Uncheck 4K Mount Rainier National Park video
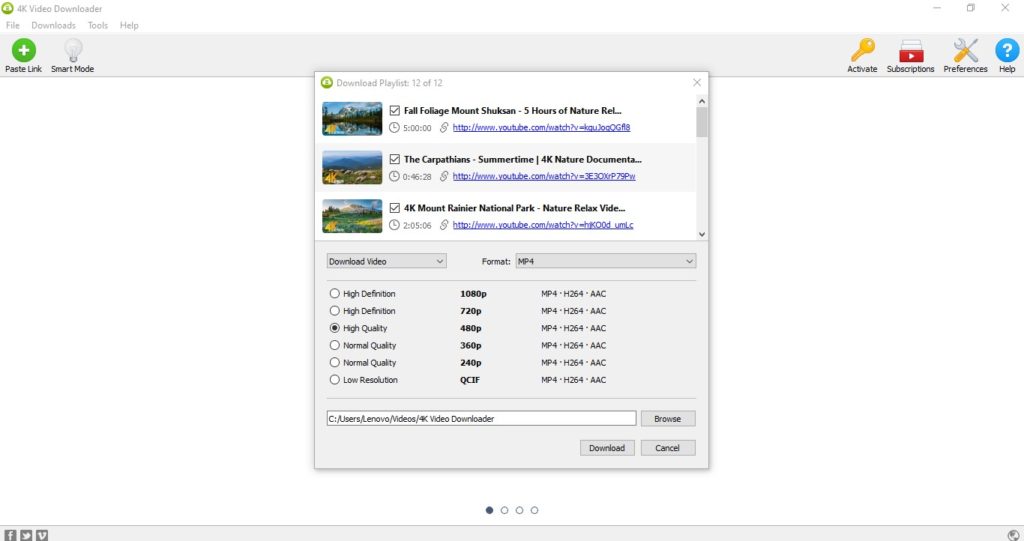Viewport: 1024px width, 541px height. pyautogui.click(x=394, y=208)
